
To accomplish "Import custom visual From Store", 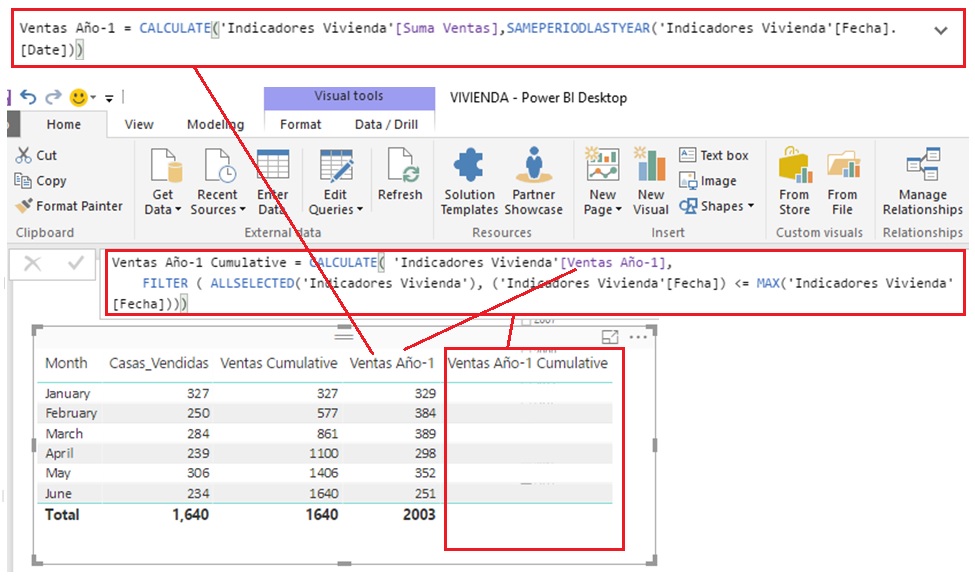I will (795, 182).
